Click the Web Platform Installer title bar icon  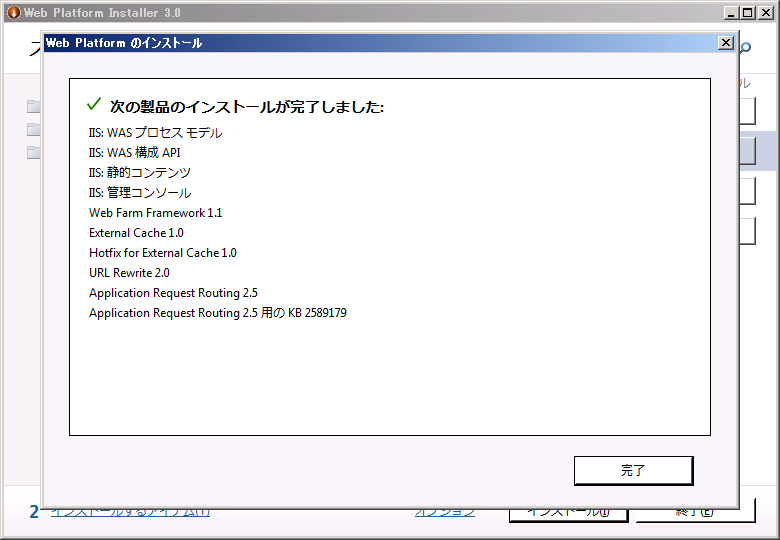tap(13, 12)
